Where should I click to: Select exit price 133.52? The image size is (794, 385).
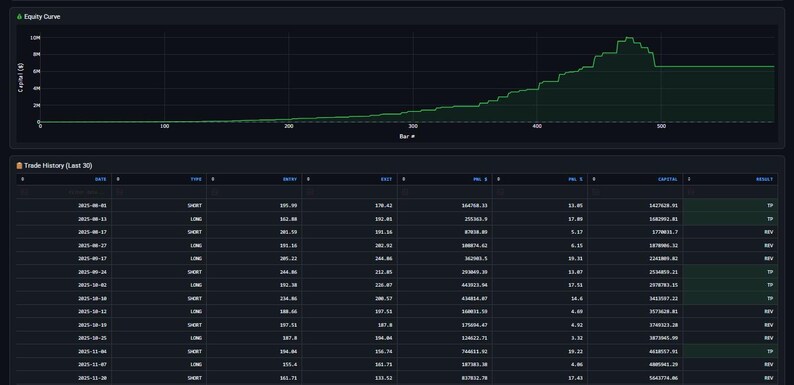point(383,378)
